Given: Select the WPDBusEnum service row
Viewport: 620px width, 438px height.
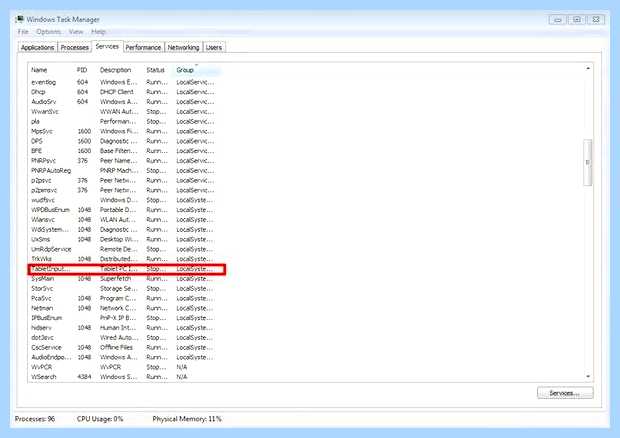Looking at the screenshot, I should coord(123,210).
